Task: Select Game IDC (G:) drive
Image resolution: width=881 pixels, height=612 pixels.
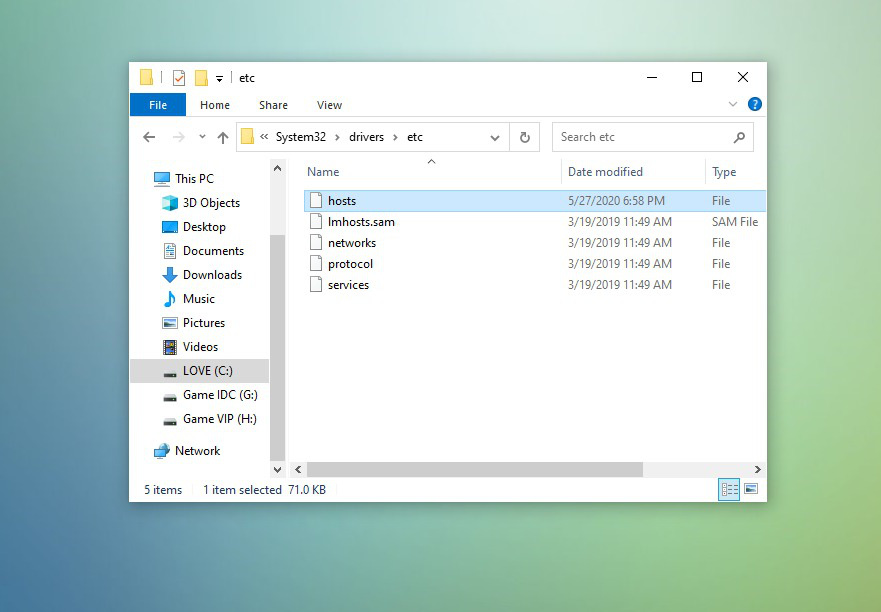Action: 210,395
